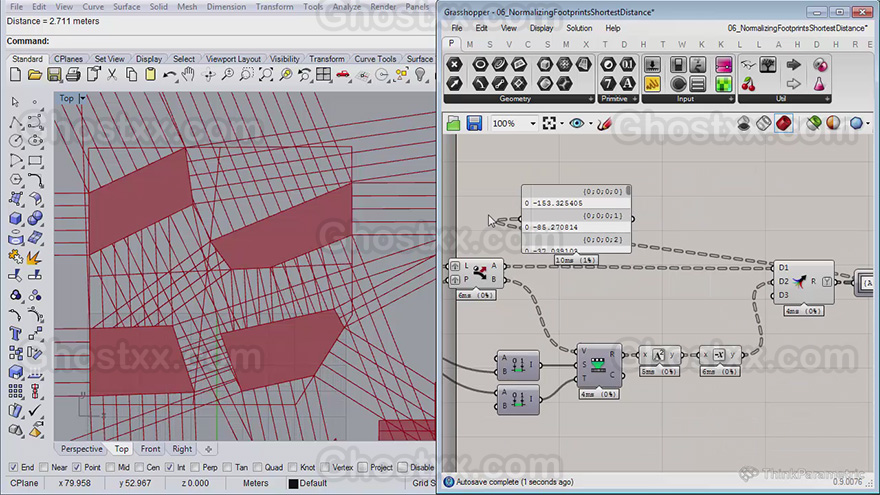880x495 pixels.
Task: Open Grasshopper file with green folder icon
Action: (x=453, y=123)
